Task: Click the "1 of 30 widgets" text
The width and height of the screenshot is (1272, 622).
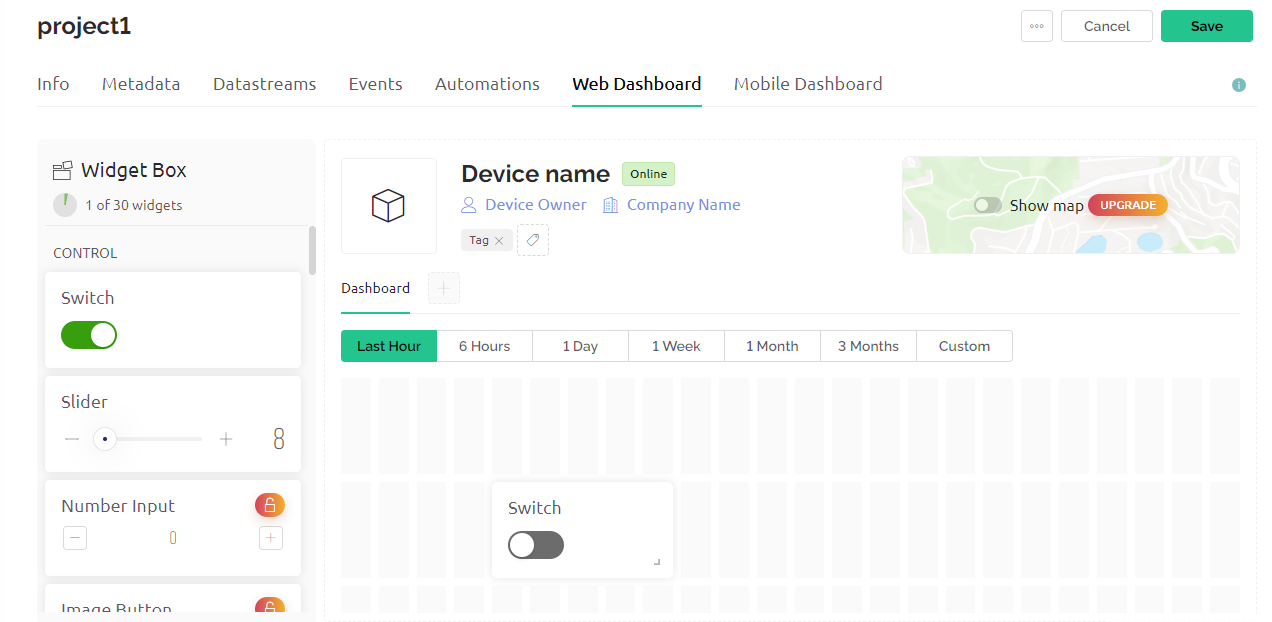Action: coord(134,205)
